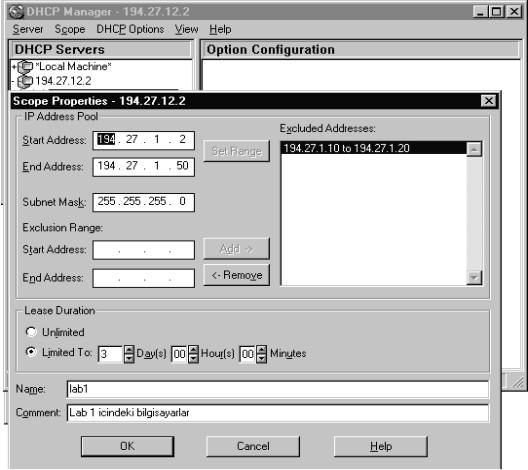
Task: Open the DHCP Options menu
Action: (130, 29)
